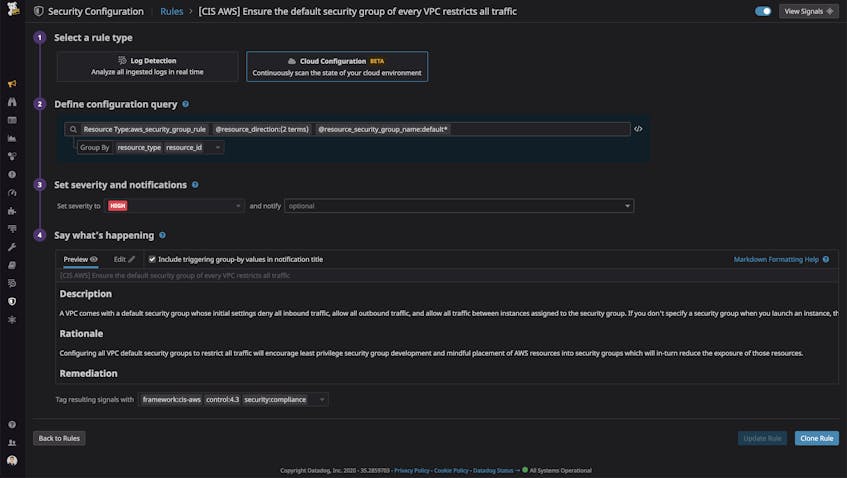Open the Security shield icon in sidebar

(12, 301)
